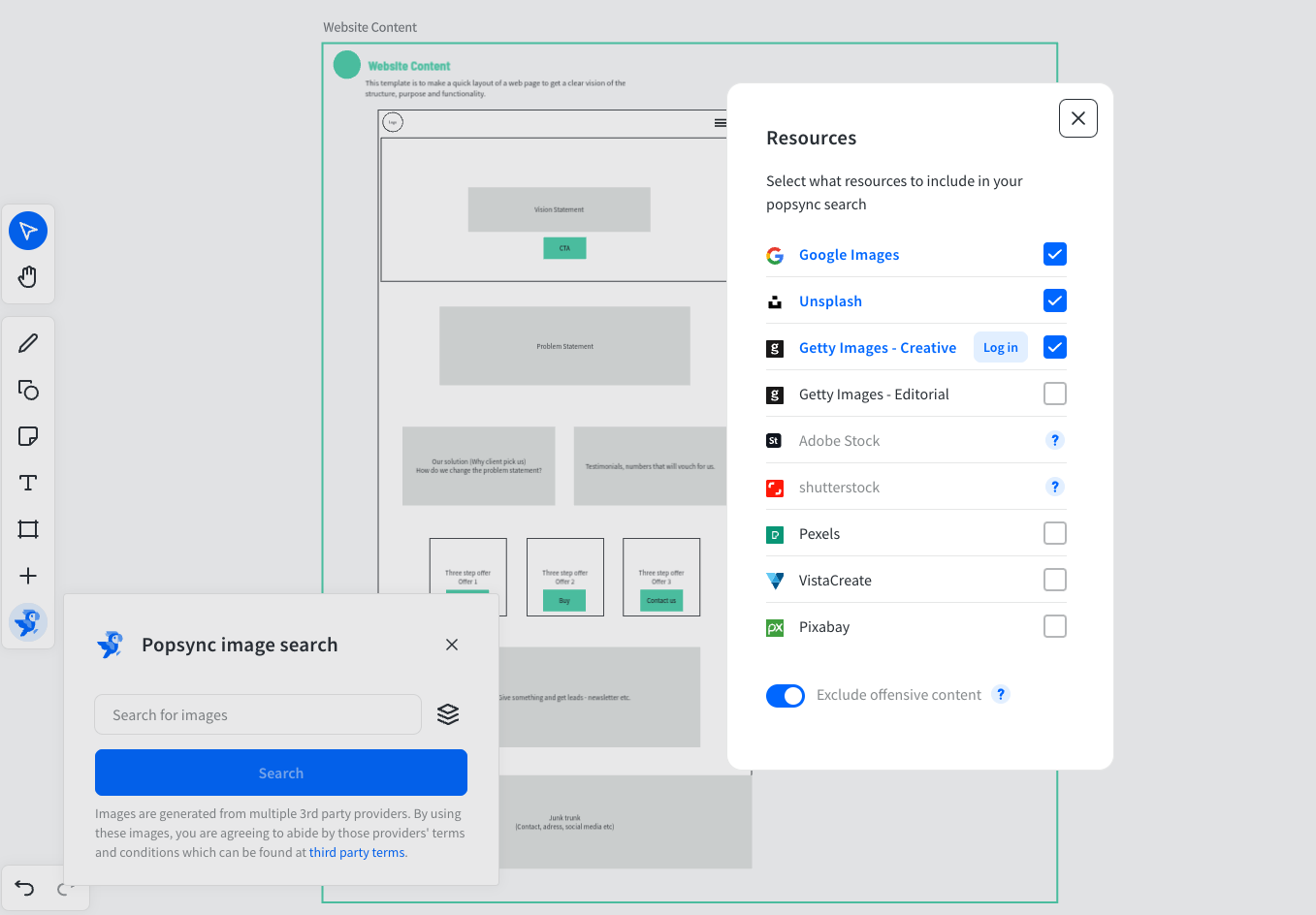Viewport: 1316px width, 915px height.
Task: Select the cursor pointer tool
Action: (28, 231)
